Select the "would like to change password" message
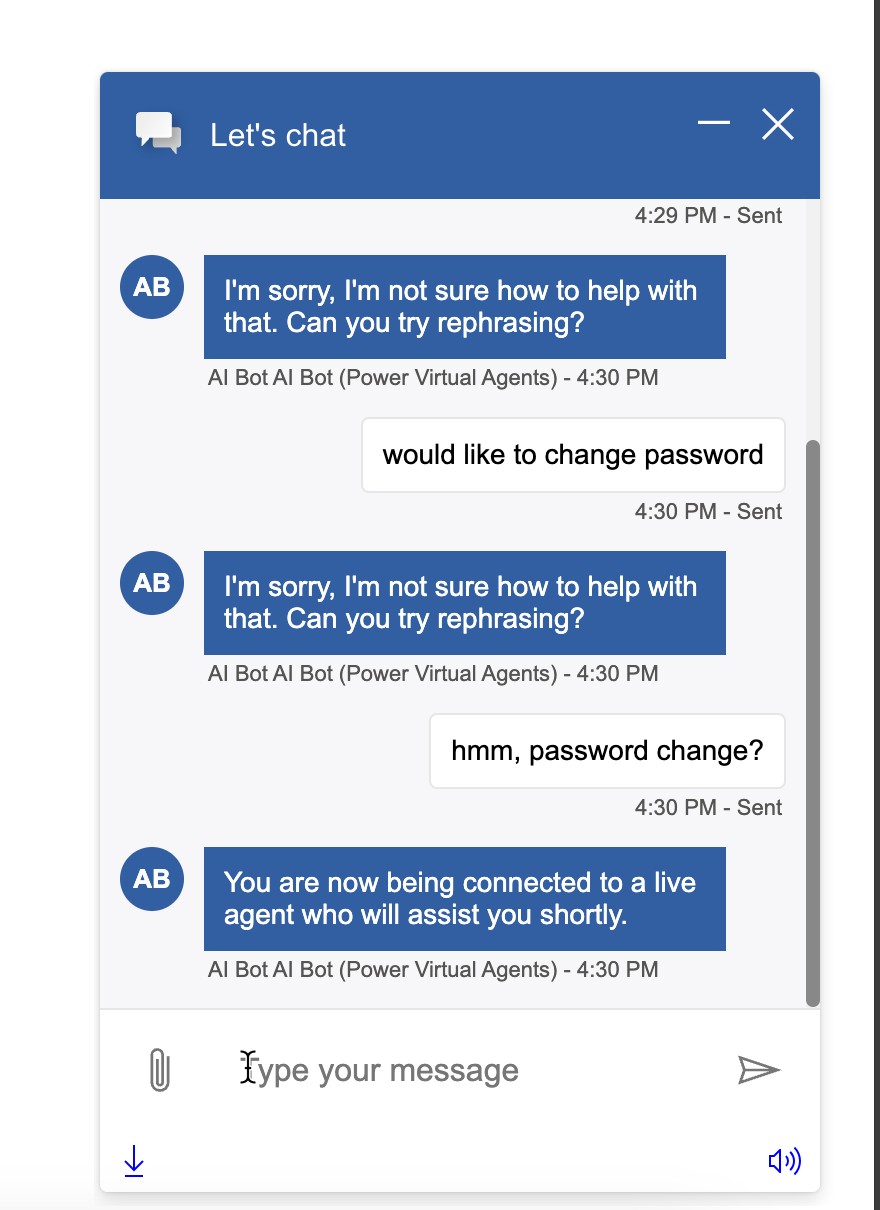 573,455
